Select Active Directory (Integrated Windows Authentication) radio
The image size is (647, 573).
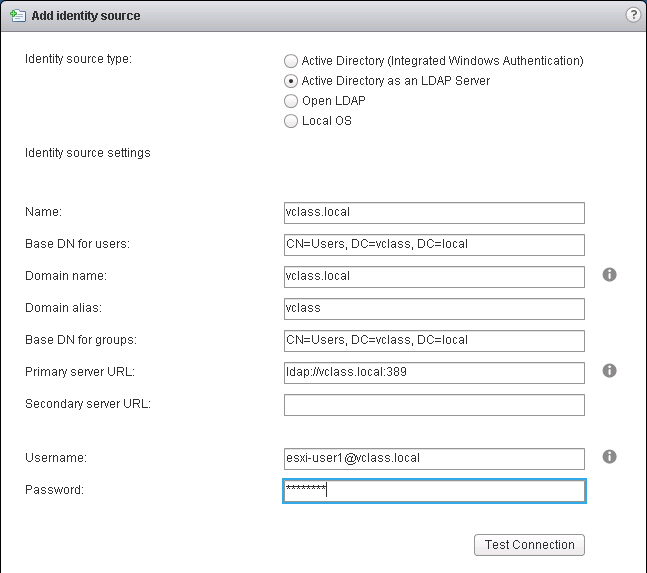coord(291,61)
